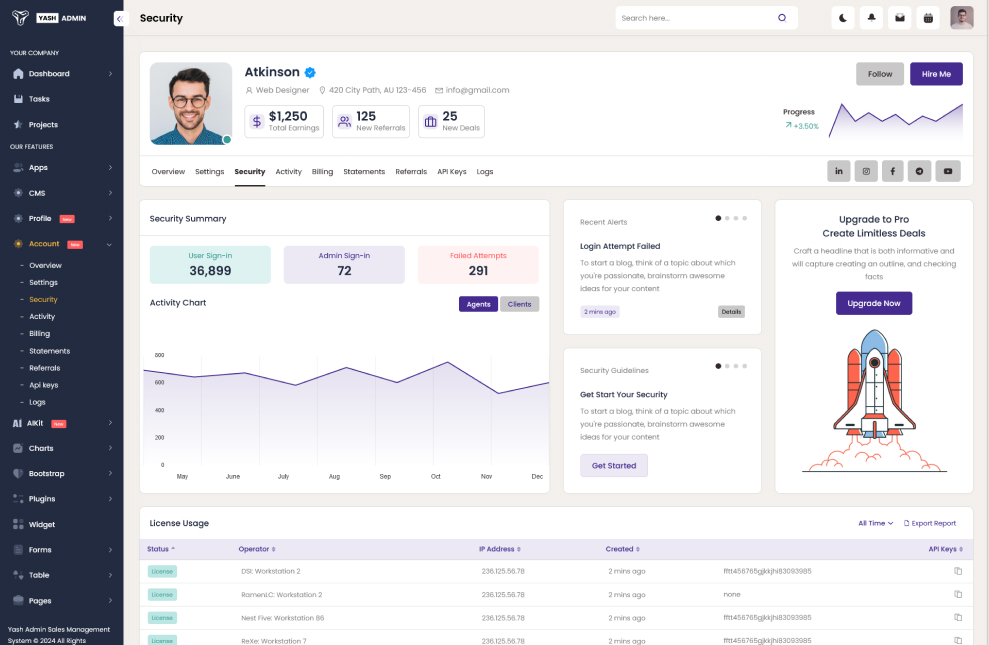Click the Follow button

pyautogui.click(x=879, y=74)
